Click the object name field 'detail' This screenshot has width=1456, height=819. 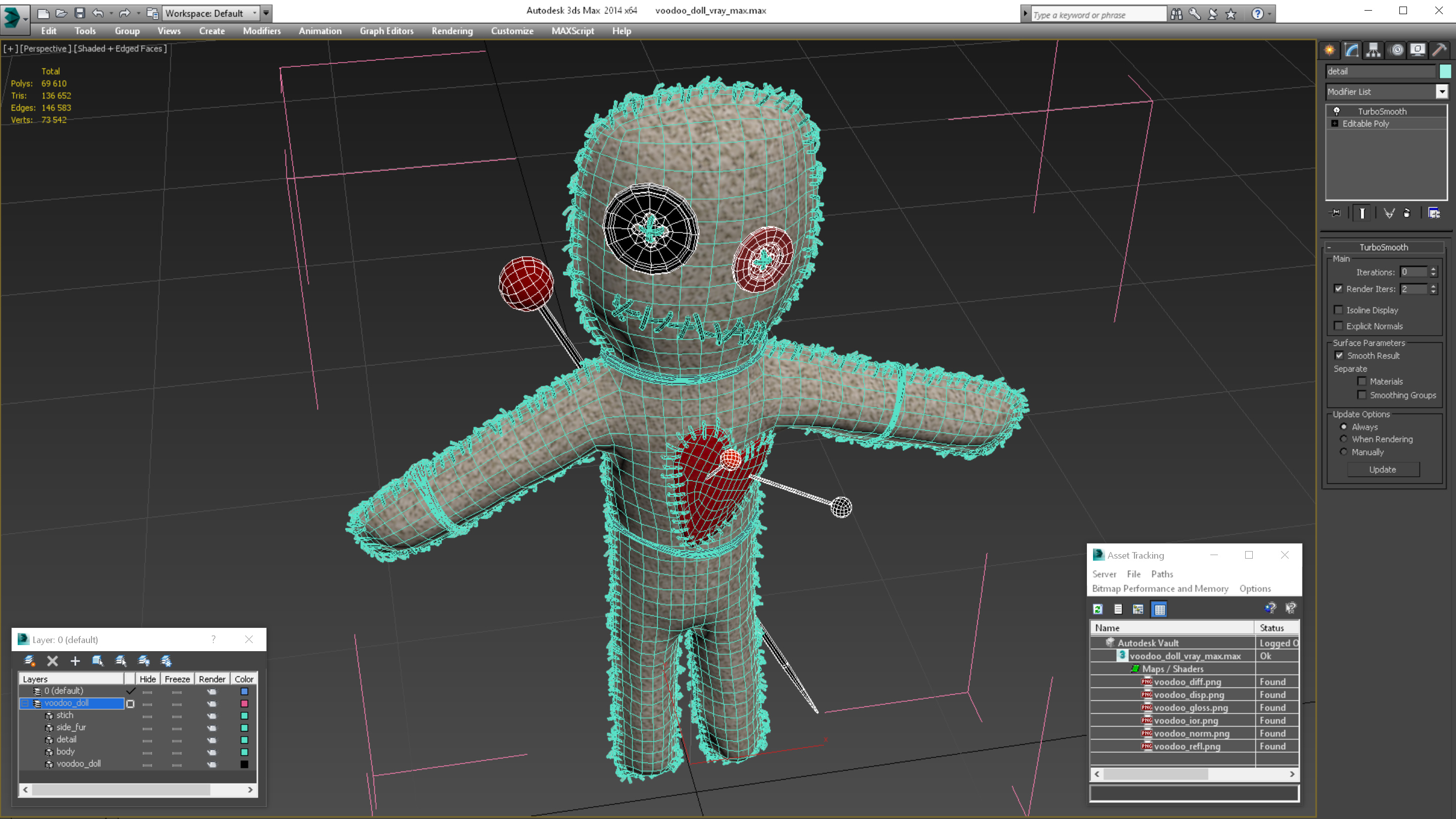pos(1380,71)
